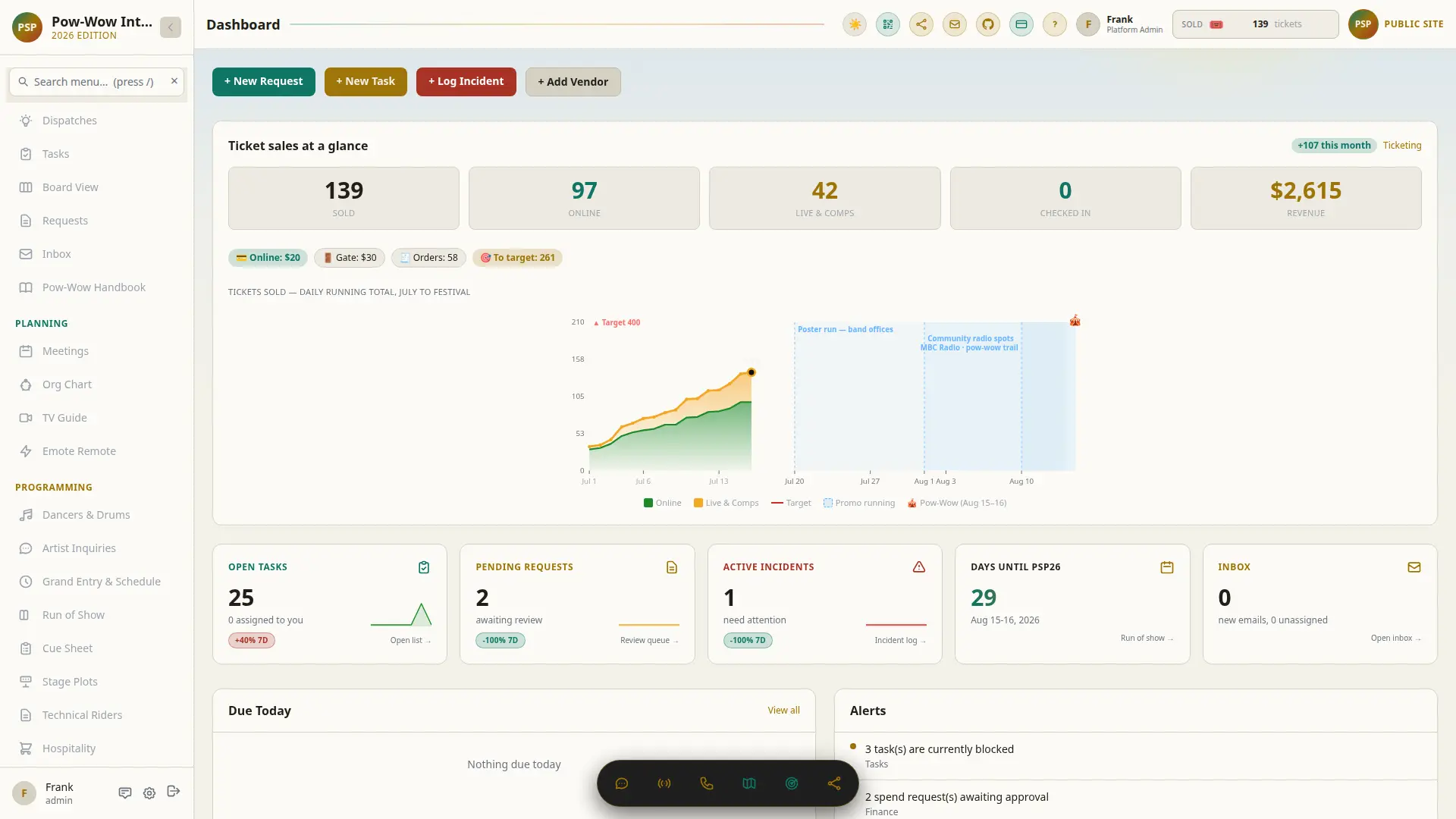Click the ticket icon in the SOLD widget
The height and width of the screenshot is (819, 1456).
pos(1216,24)
